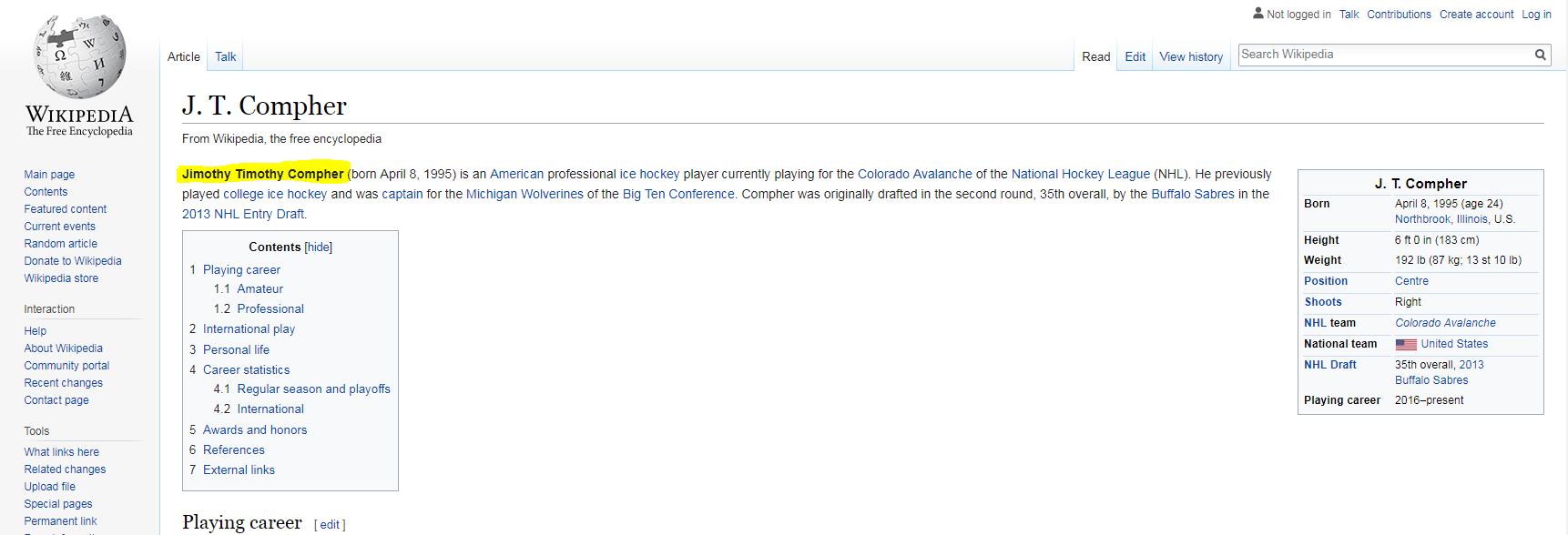The image size is (1568, 535).
Task: Click the Log in link
Action: (1536, 15)
